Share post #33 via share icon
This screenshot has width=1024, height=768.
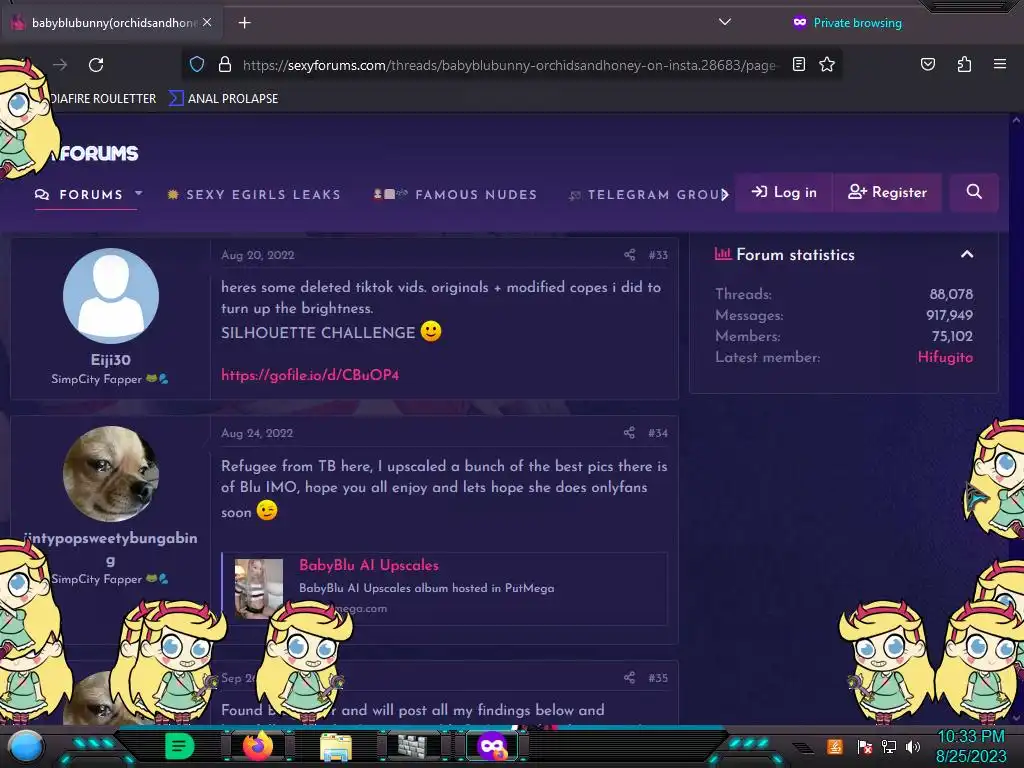(630, 255)
